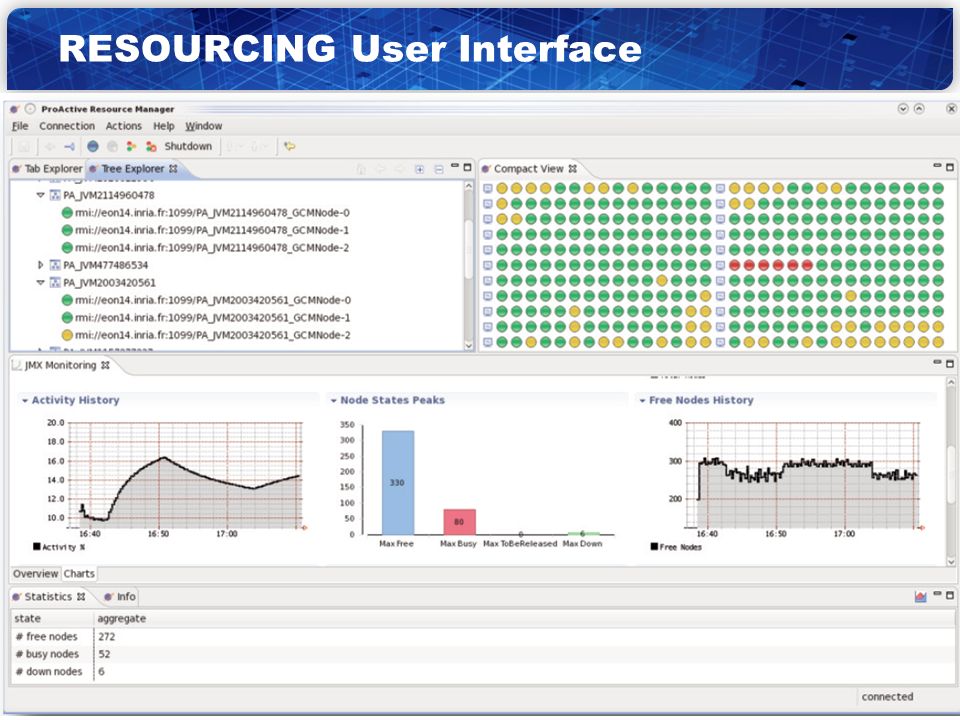The image size is (960, 720).
Task: Select the Tree Explorer tab
Action: coord(132,168)
